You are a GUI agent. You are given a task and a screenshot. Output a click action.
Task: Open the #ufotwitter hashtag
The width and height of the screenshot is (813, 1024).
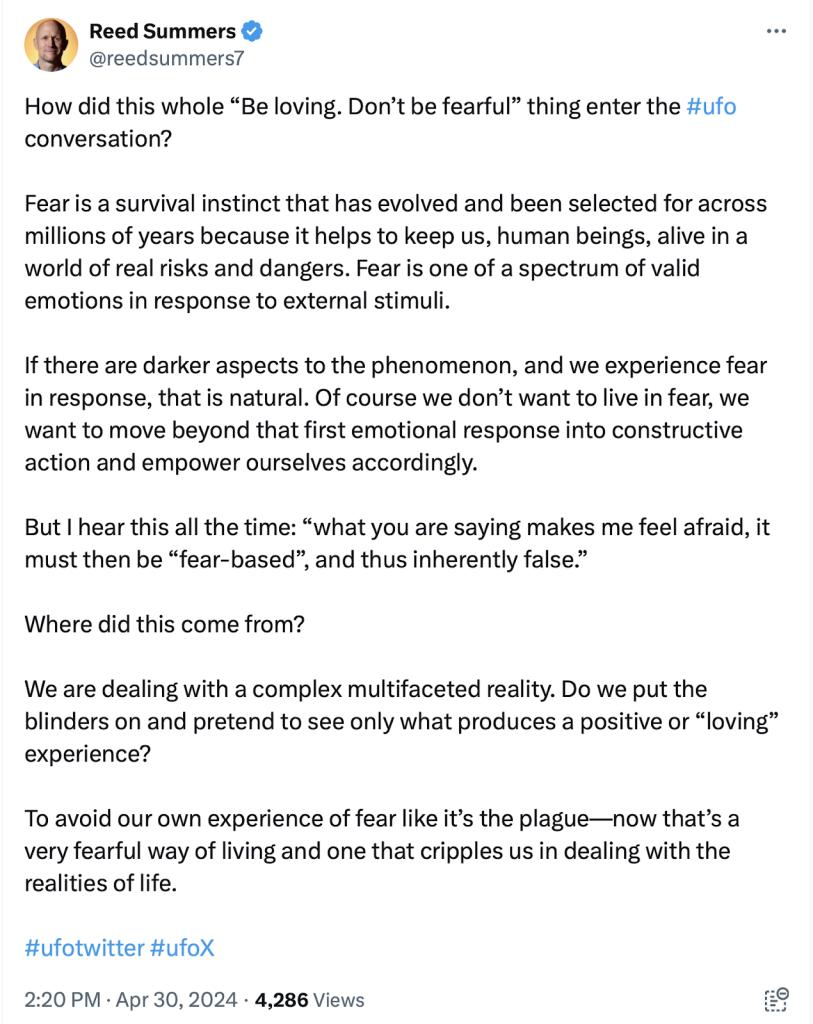(84, 948)
